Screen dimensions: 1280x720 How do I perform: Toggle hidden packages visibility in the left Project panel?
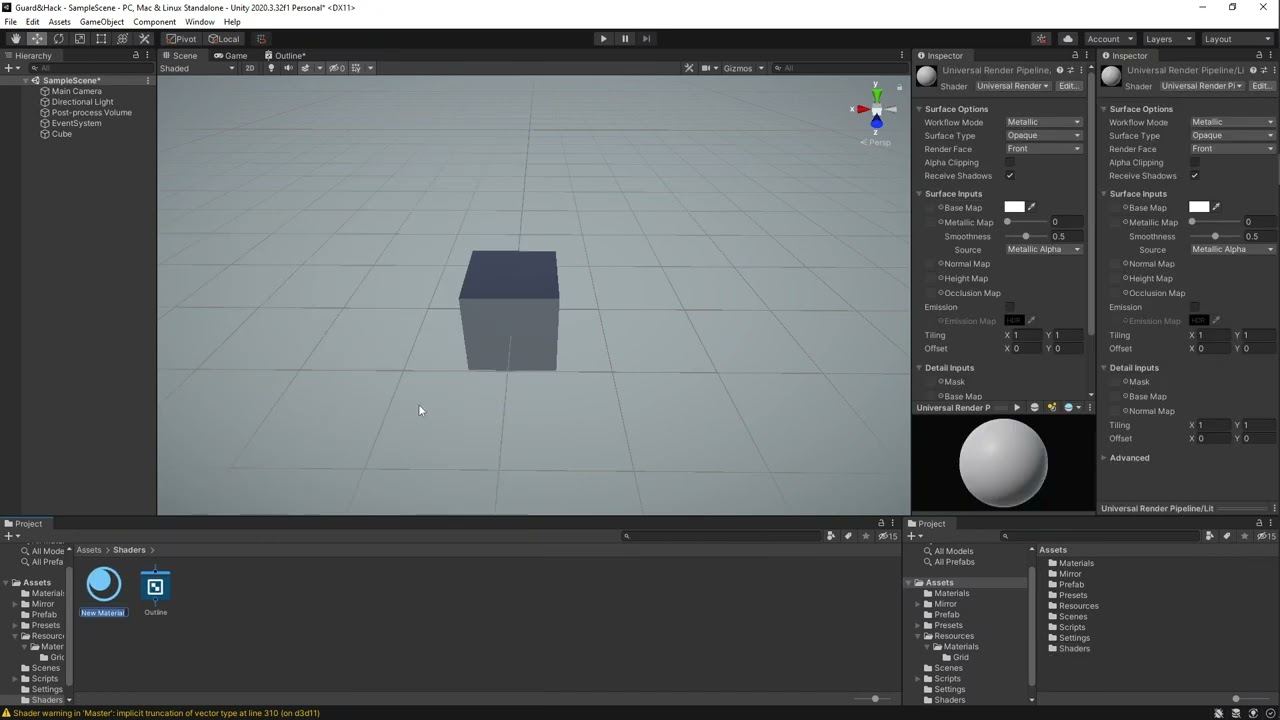point(888,536)
